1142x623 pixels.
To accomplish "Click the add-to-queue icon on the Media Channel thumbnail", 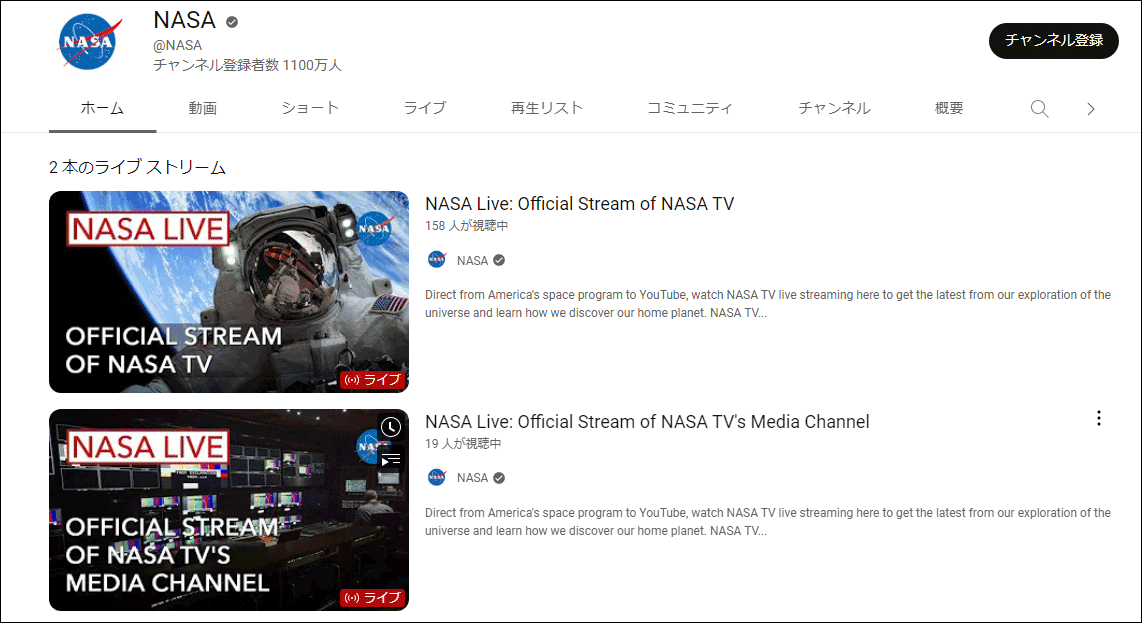I will click(x=391, y=459).
